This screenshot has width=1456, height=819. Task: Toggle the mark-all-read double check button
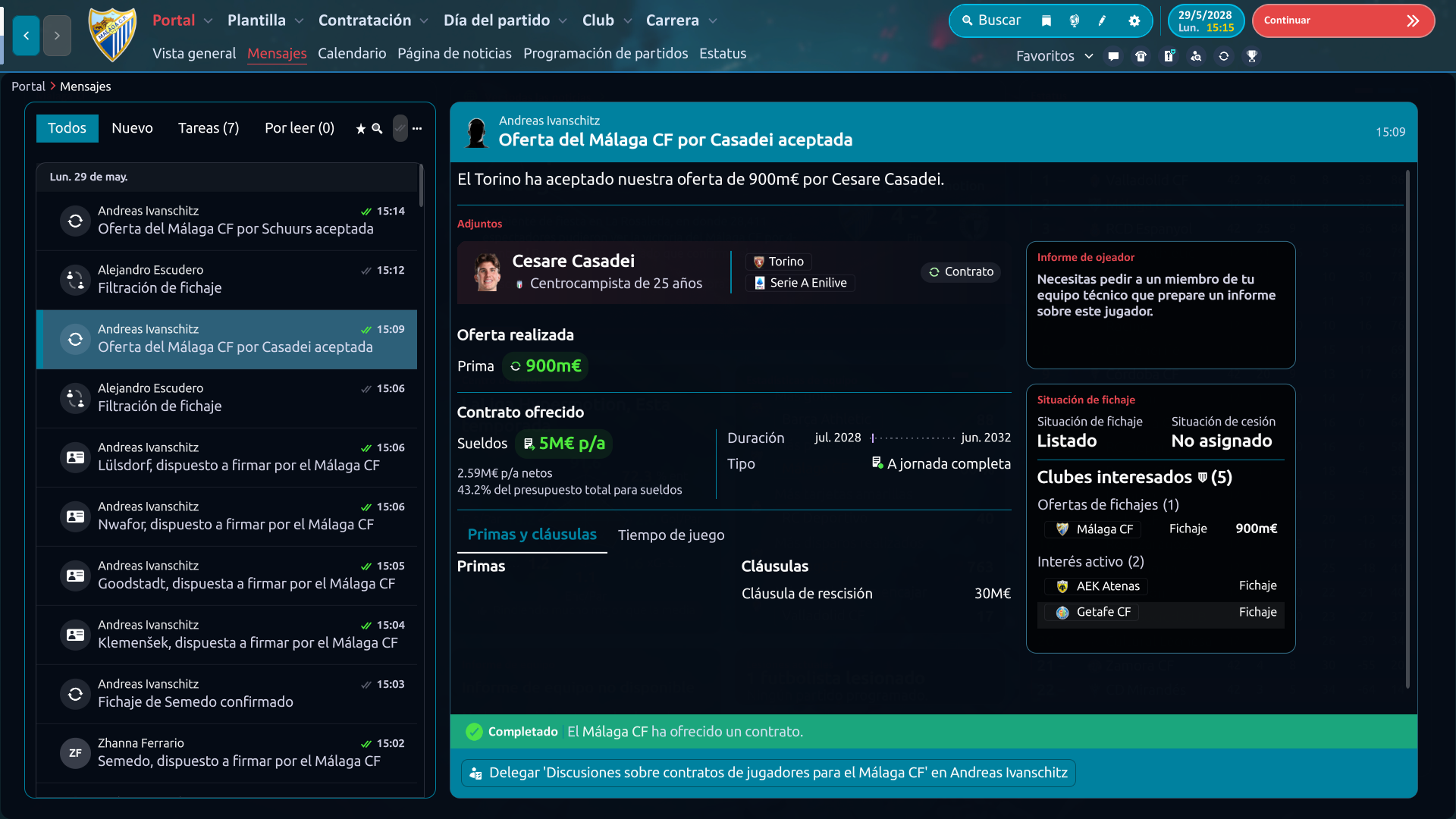click(x=400, y=128)
